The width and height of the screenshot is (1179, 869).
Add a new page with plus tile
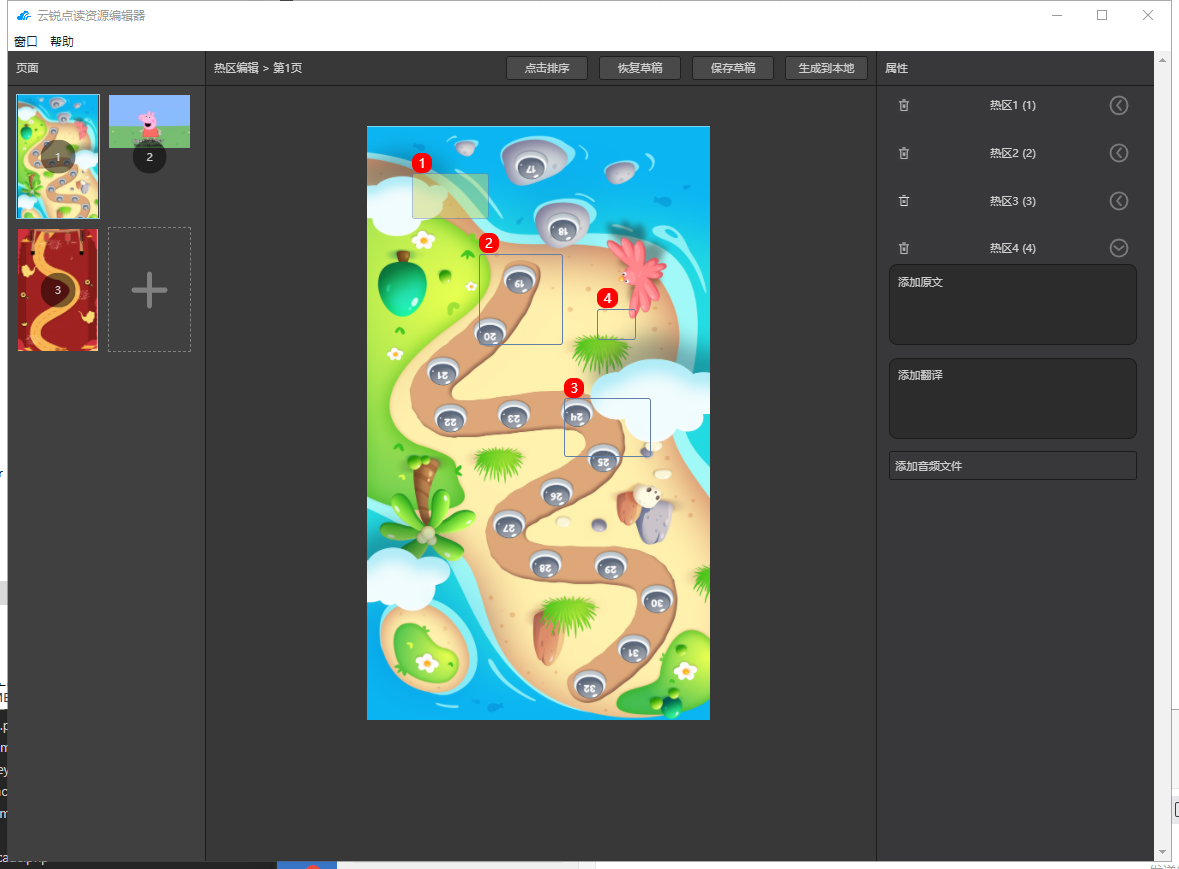tap(149, 290)
